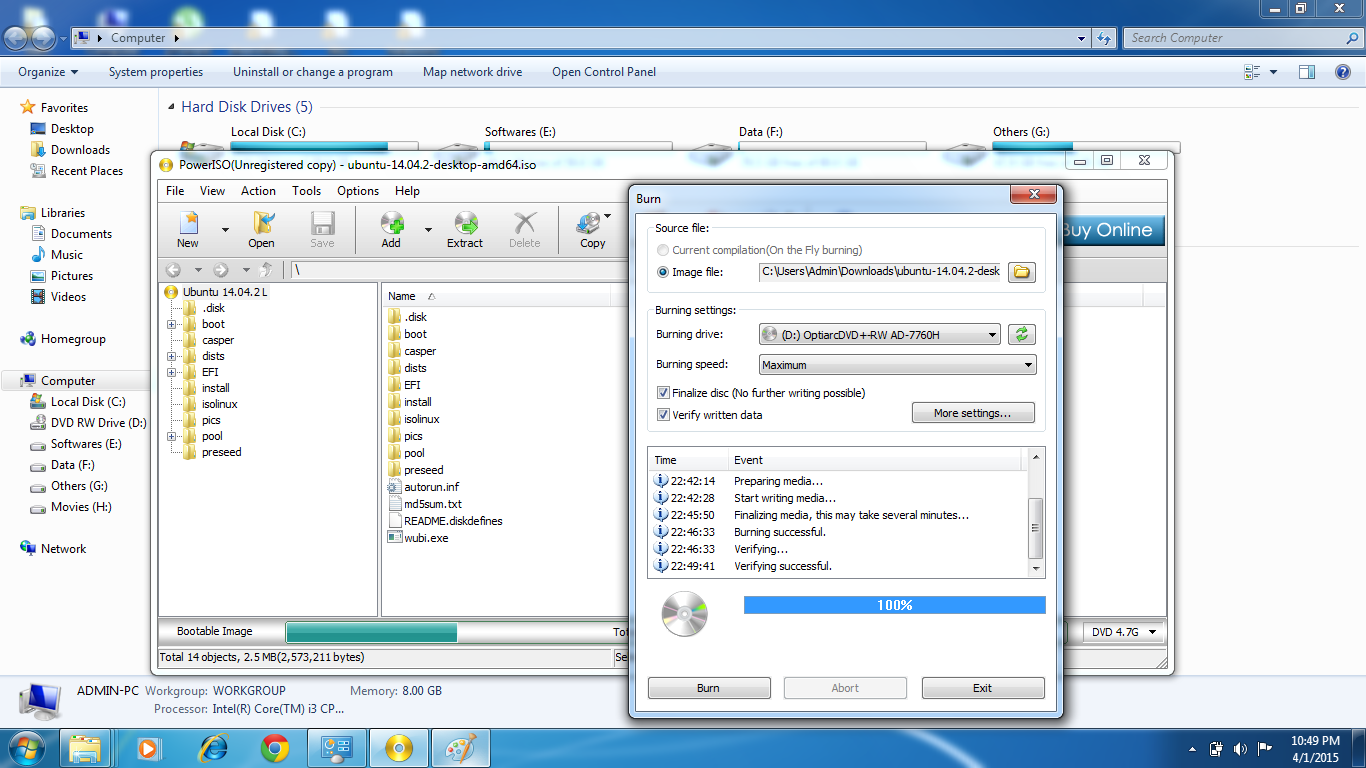Expand the pool folder in tree
This screenshot has height=768, width=1366.
click(171, 436)
